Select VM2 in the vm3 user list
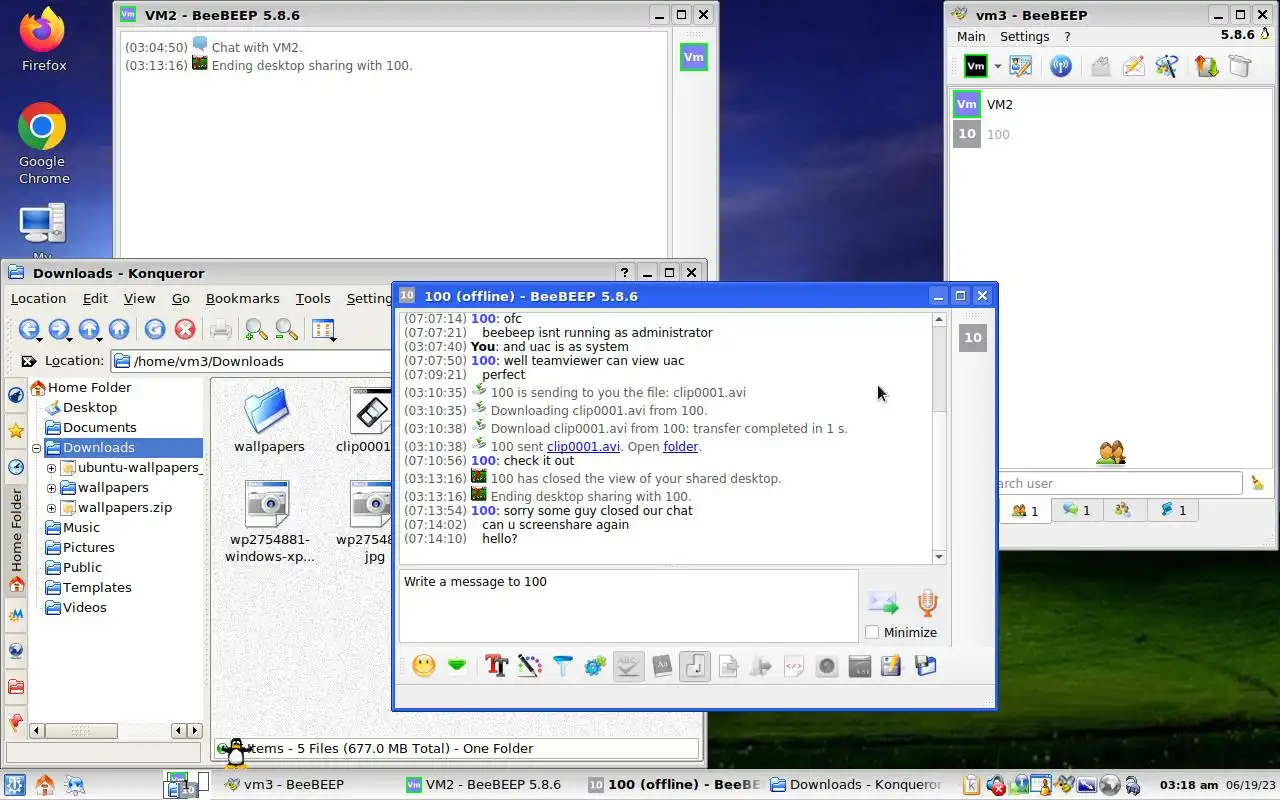This screenshot has height=800, width=1280. click(x=1110, y=104)
